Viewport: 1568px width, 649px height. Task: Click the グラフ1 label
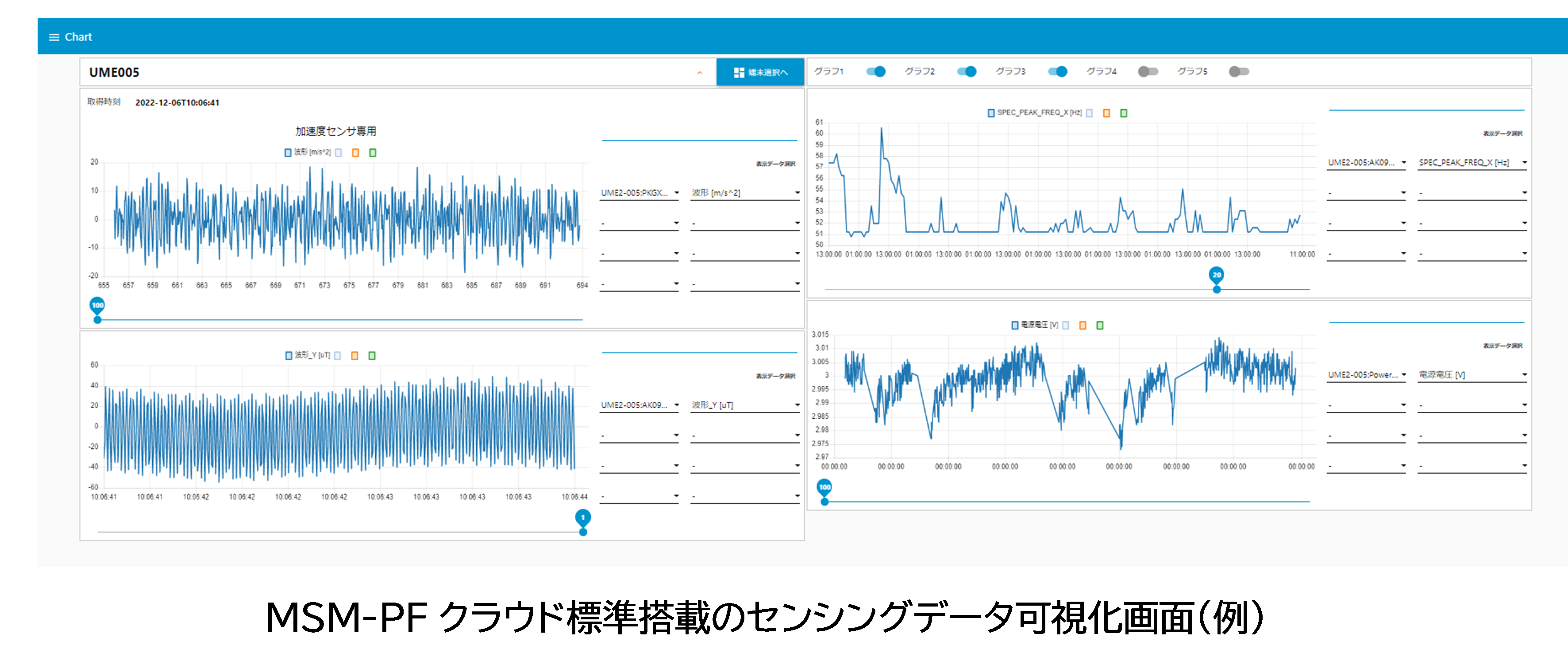click(828, 71)
